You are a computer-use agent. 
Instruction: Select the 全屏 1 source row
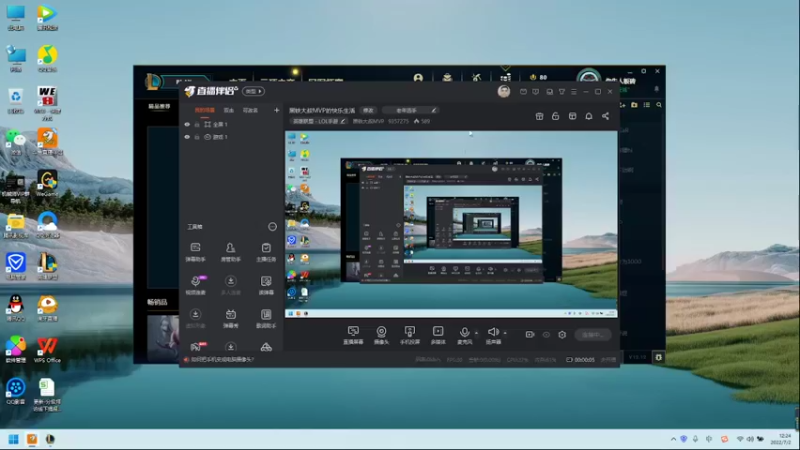(x=232, y=124)
